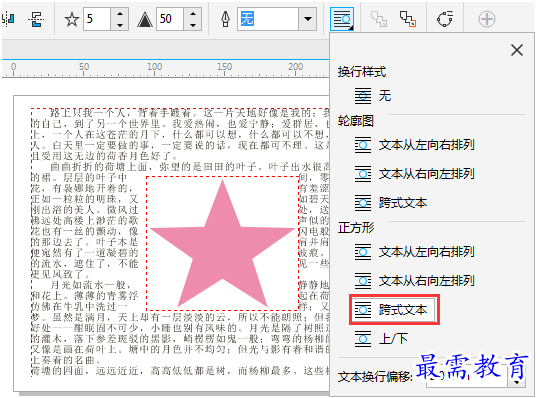Edit the sharpness field showing 50
The image size is (537, 398).
point(170,19)
